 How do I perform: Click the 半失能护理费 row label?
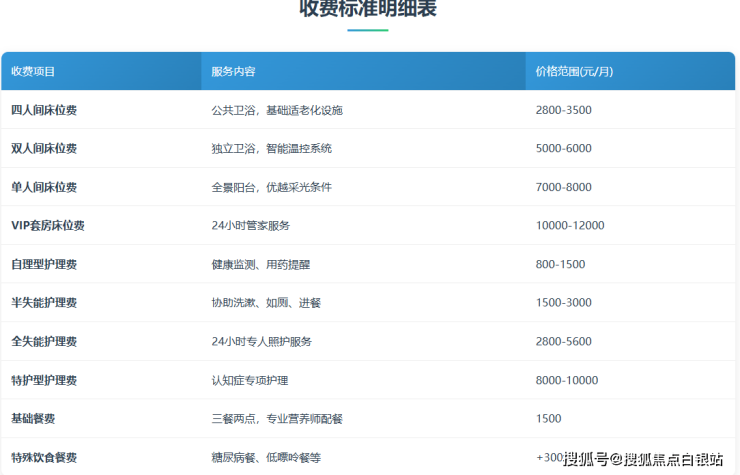coord(44,303)
